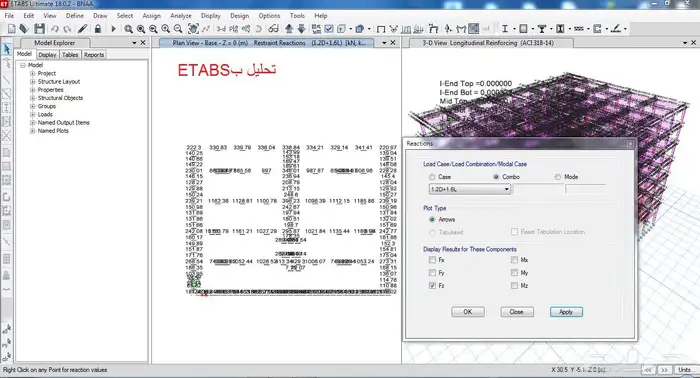This screenshot has height=378, width=700.
Task: Select the Case radio button
Action: pos(432,177)
